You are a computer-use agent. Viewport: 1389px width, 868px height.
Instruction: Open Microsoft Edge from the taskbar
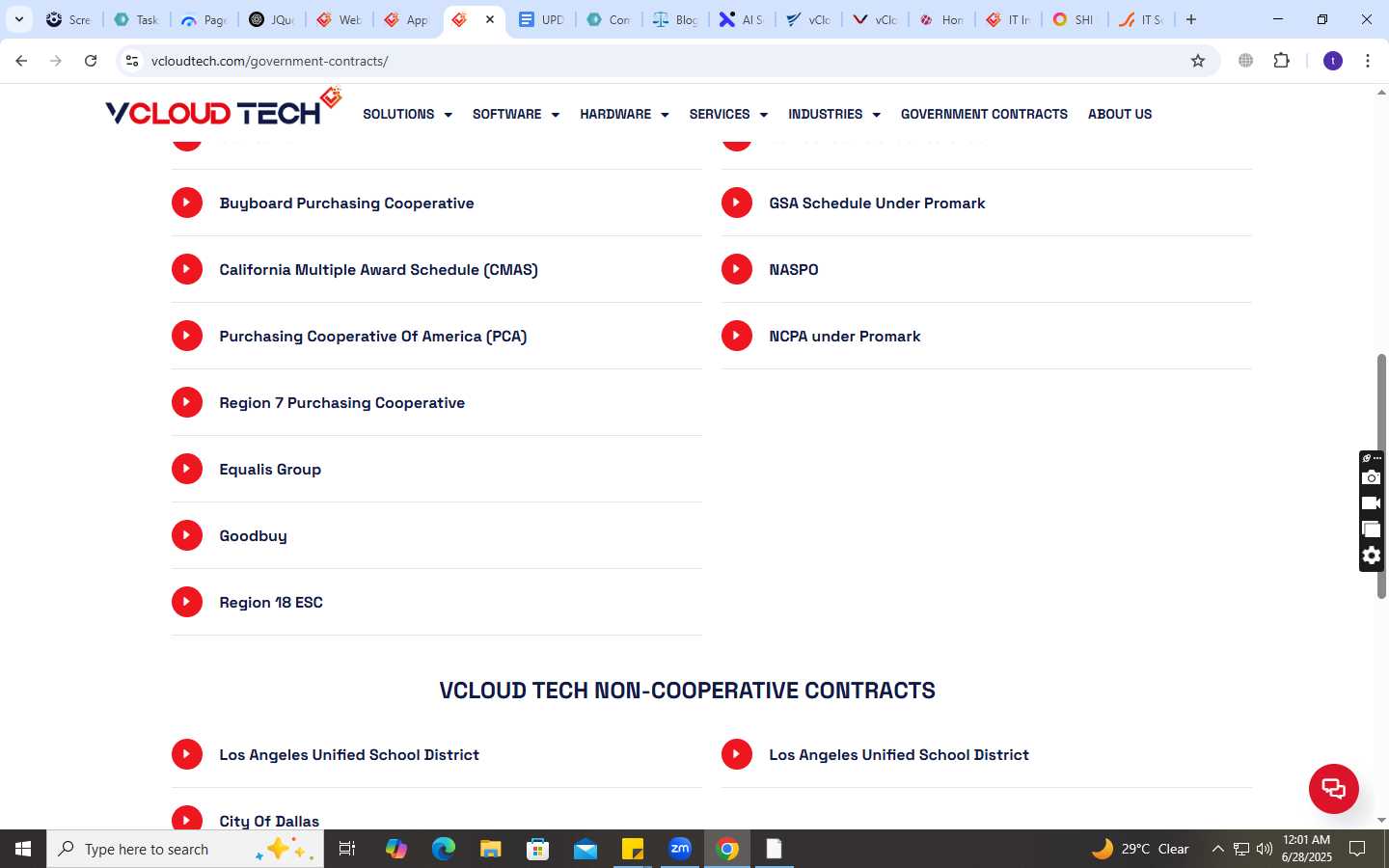pyautogui.click(x=444, y=849)
